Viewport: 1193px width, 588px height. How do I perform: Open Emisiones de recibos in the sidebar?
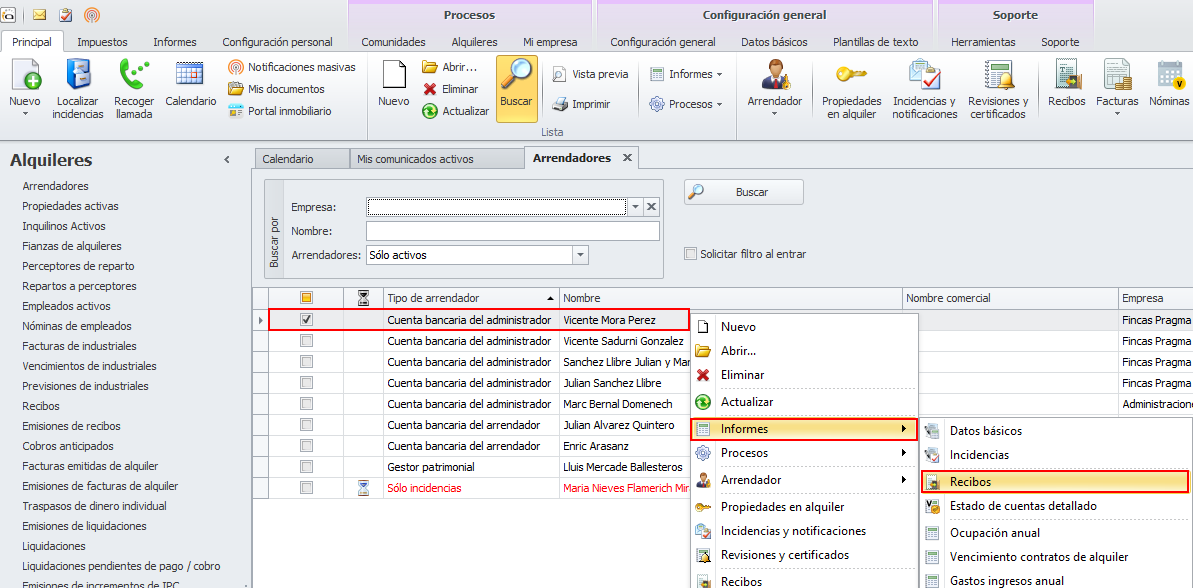click(72, 426)
